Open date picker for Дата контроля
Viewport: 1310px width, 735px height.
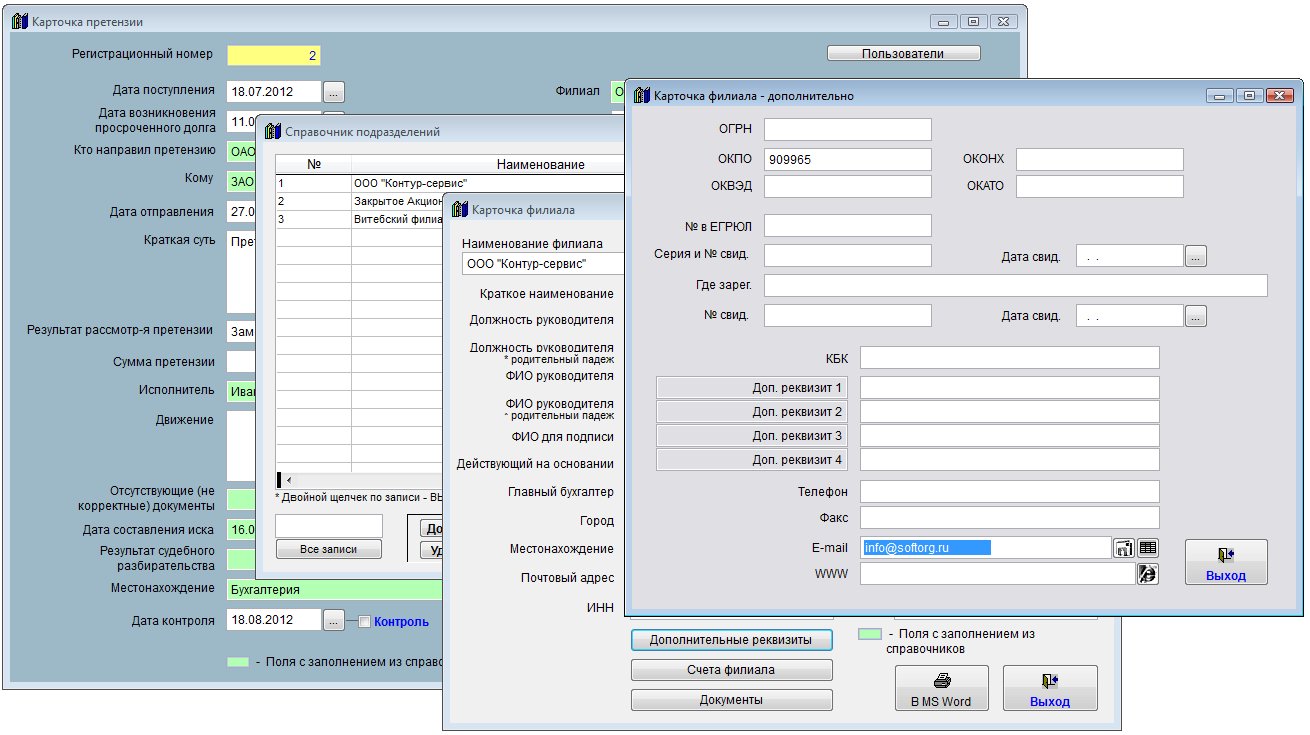(334, 620)
